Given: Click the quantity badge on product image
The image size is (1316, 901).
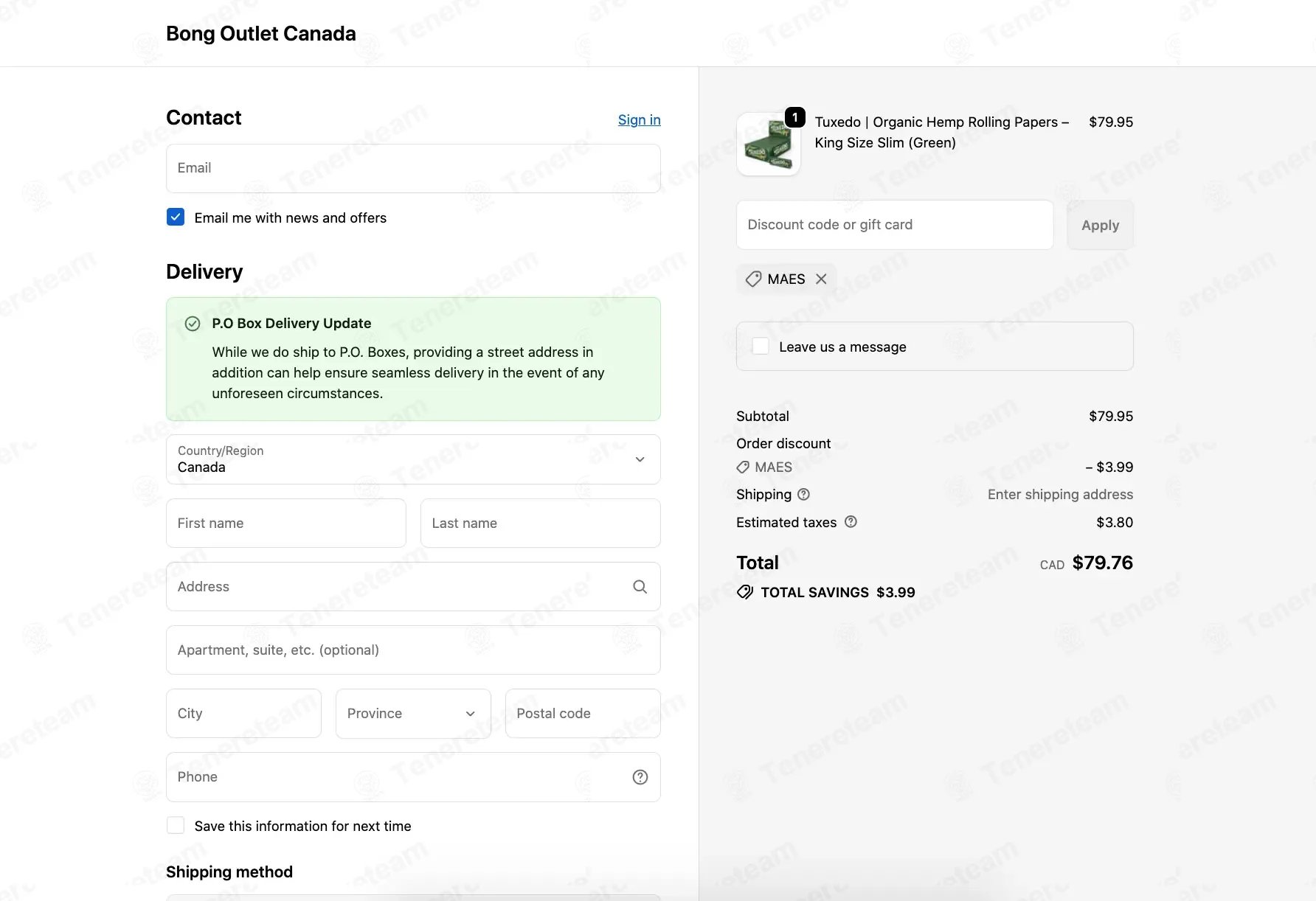Looking at the screenshot, I should [794, 117].
